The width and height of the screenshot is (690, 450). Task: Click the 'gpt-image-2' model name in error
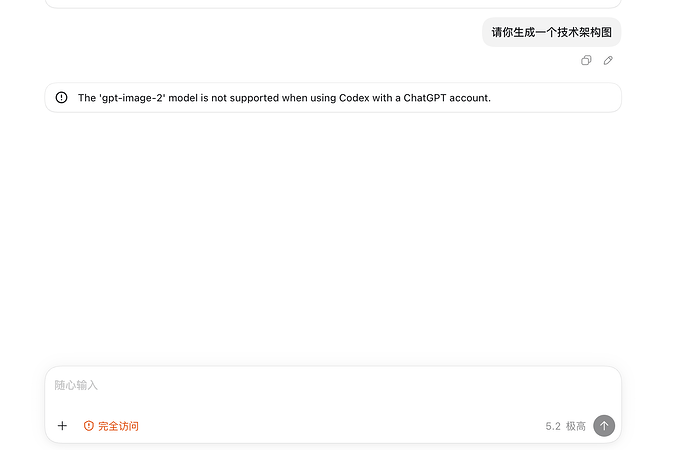[x=132, y=98]
